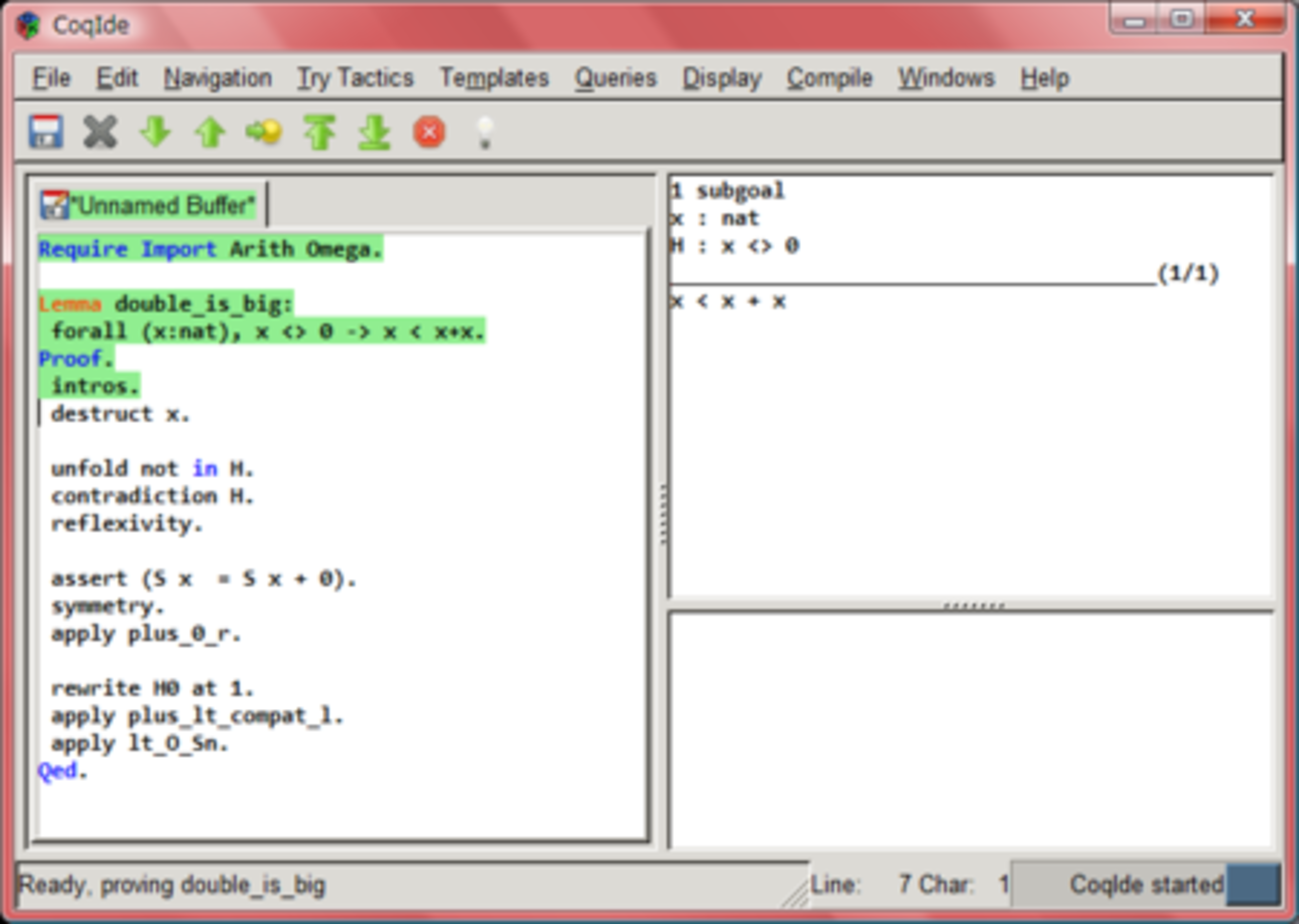
Task: Click the vertical pane splitter handle
Action: (x=662, y=514)
